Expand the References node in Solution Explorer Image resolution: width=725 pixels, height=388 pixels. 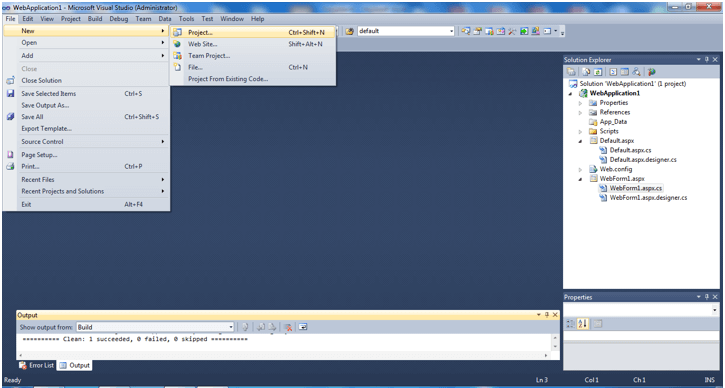[x=580, y=112]
